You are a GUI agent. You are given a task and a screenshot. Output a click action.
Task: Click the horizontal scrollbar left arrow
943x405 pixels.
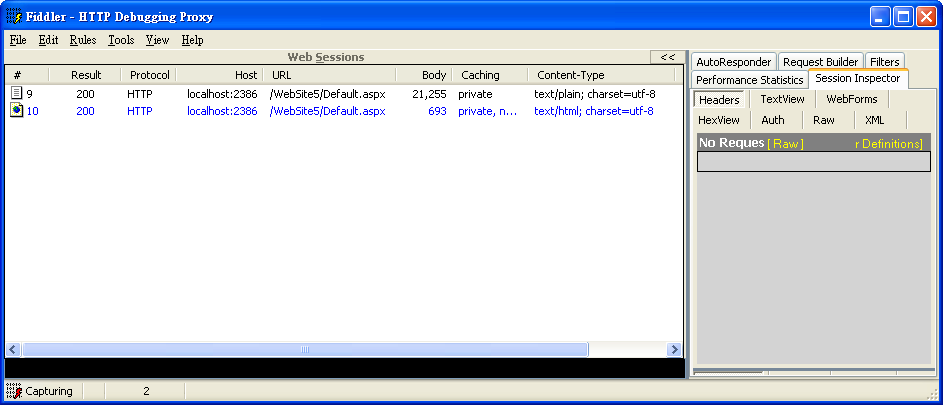(x=13, y=350)
